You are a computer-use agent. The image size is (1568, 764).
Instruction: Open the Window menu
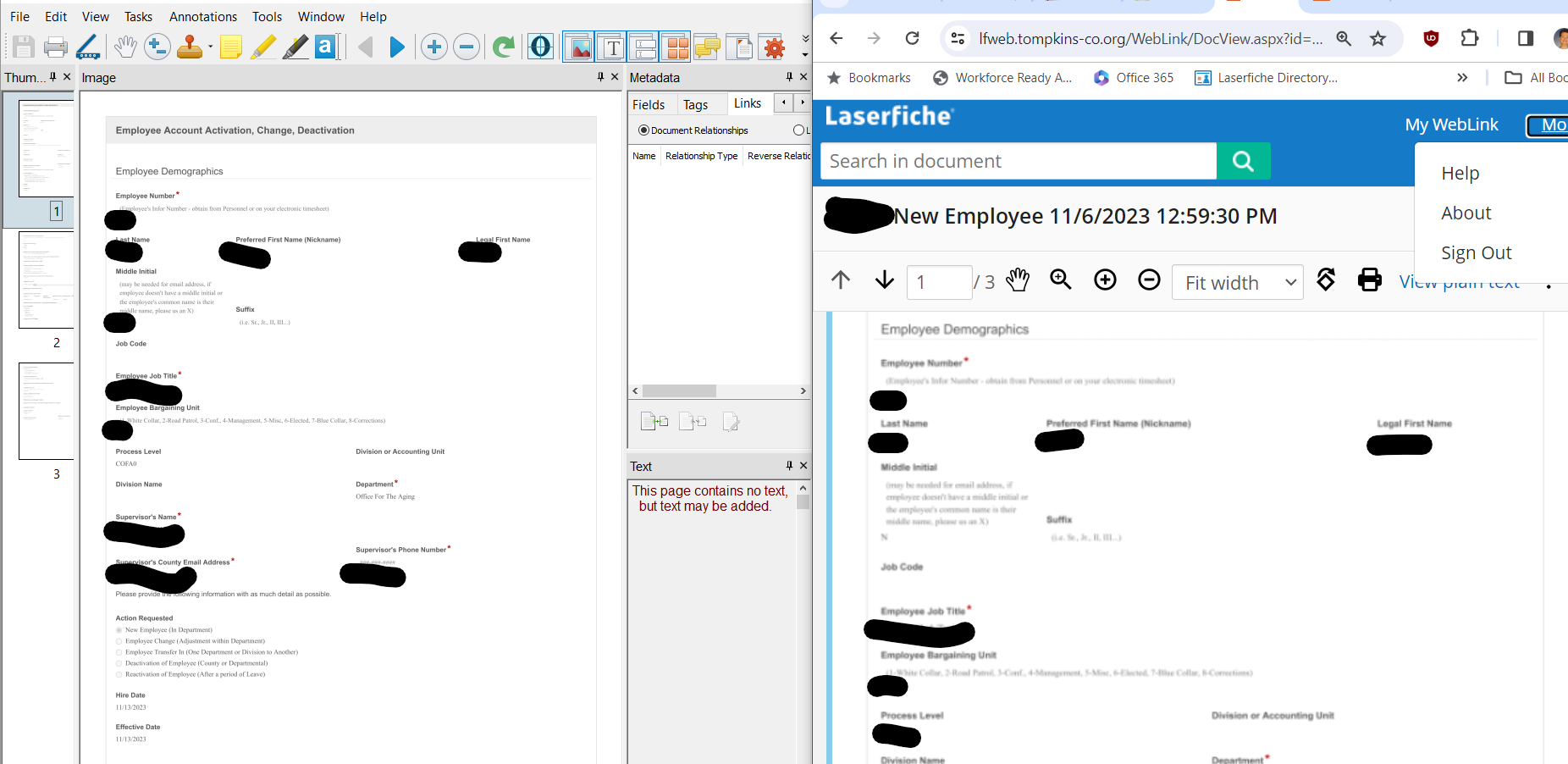pos(321,16)
